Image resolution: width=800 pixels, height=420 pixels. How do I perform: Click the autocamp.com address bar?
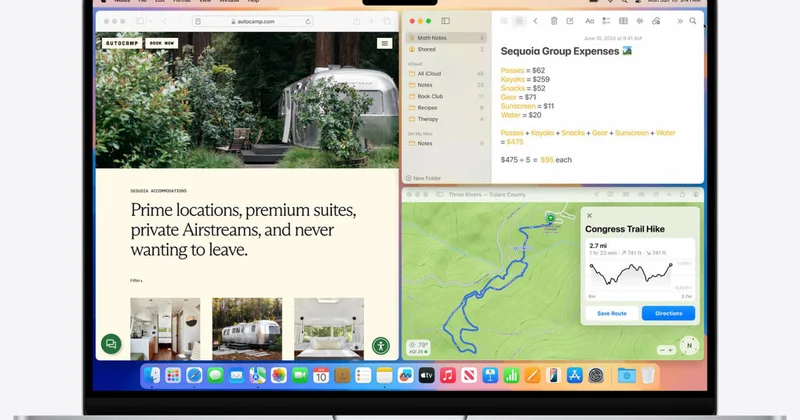(x=253, y=21)
